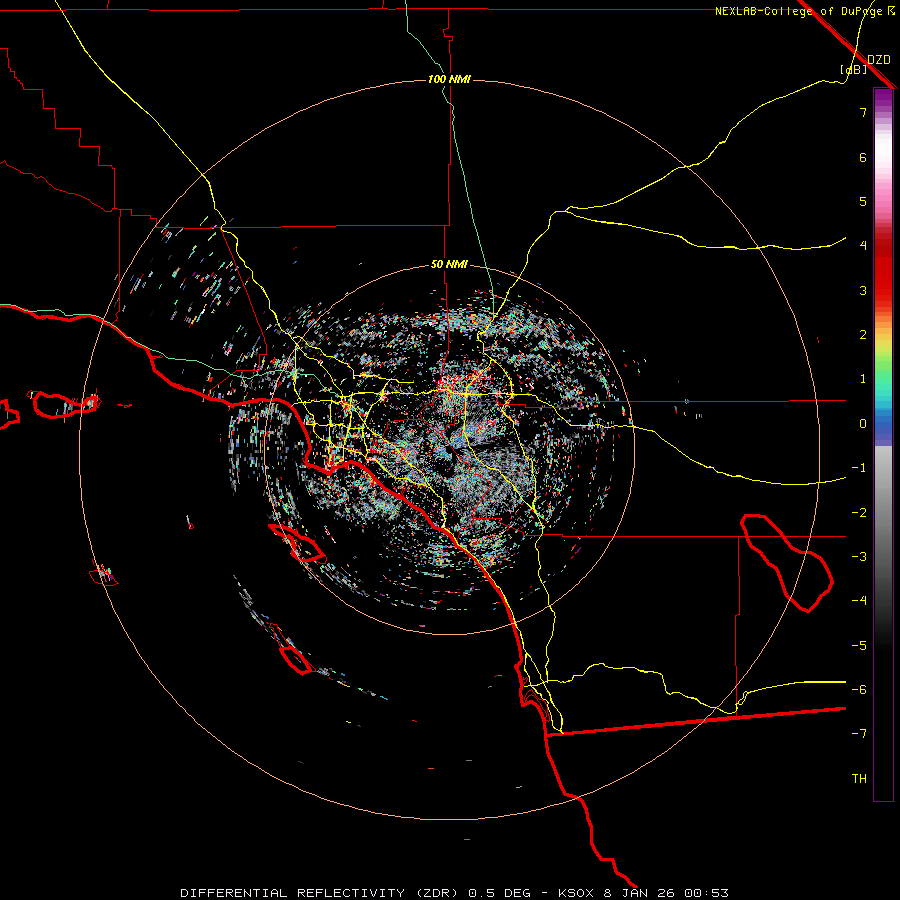
Task: Click the 00:53 time stamp
Action: click(x=708, y=893)
